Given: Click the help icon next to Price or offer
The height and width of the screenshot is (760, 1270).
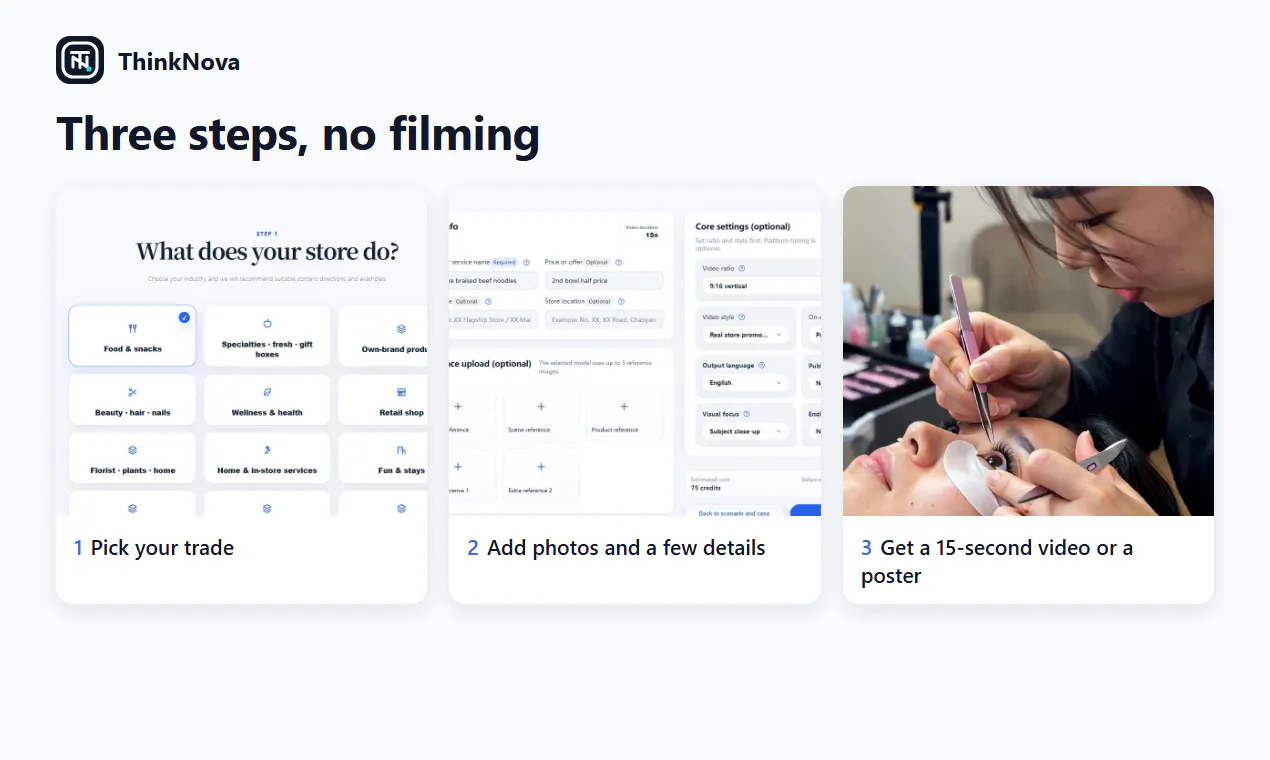Looking at the screenshot, I should pyautogui.click(x=619, y=262).
